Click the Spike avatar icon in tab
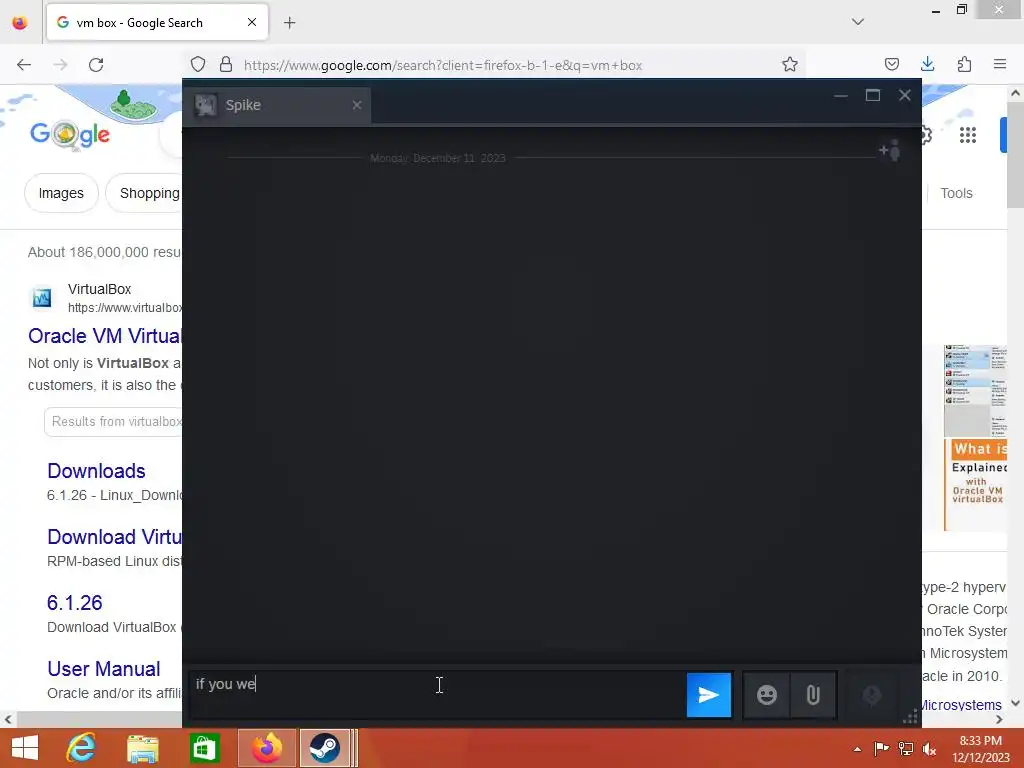 coord(206,105)
